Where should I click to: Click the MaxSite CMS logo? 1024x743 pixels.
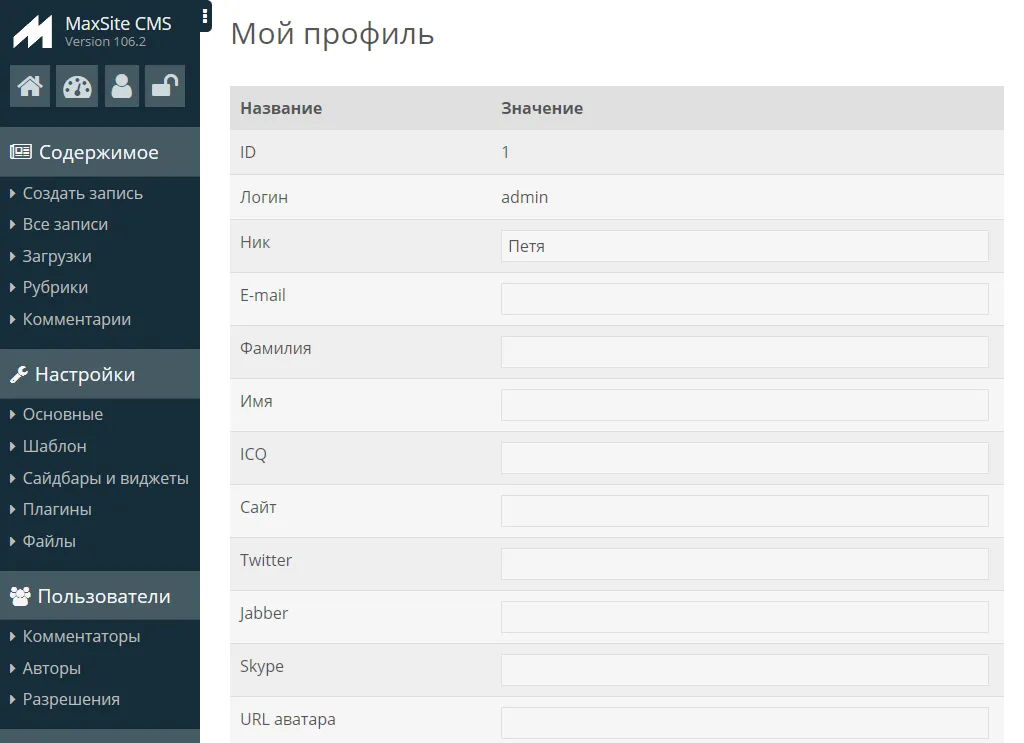(x=33, y=32)
